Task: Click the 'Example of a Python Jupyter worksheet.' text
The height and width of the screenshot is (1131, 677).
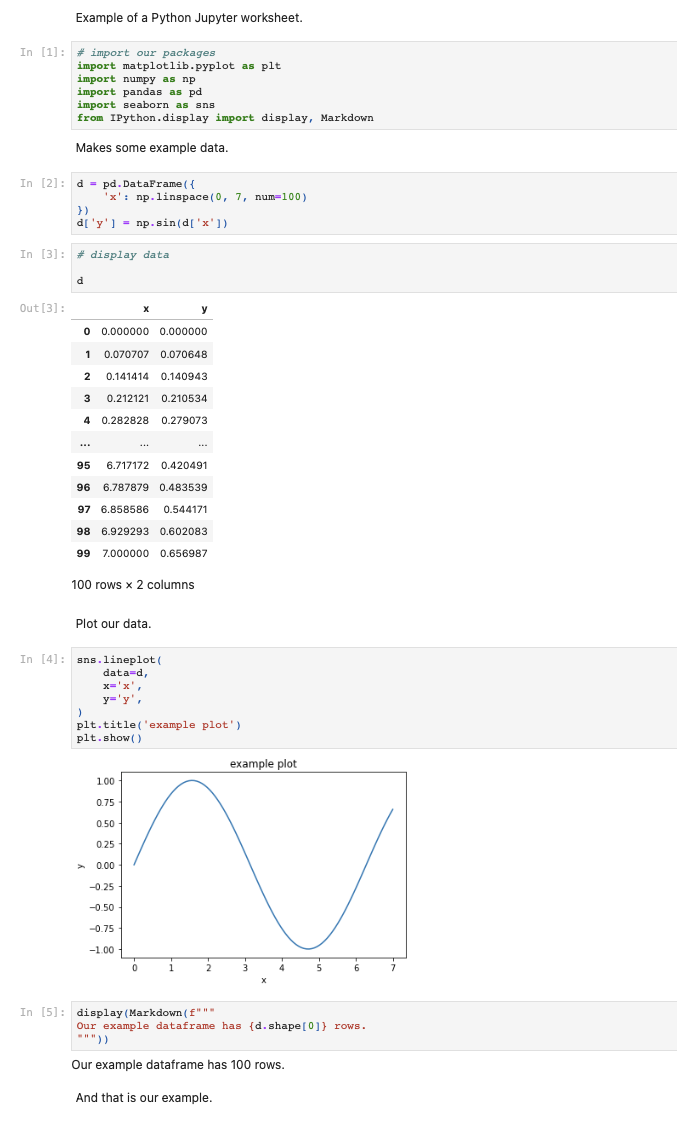Action: tap(189, 18)
